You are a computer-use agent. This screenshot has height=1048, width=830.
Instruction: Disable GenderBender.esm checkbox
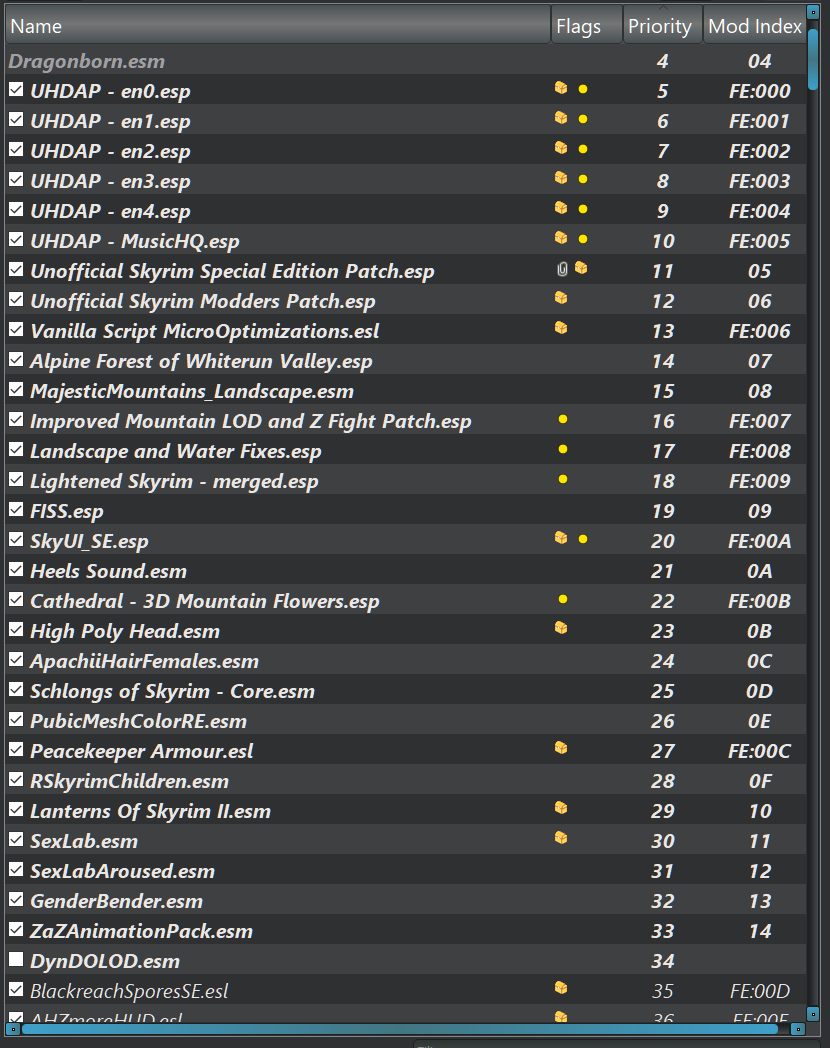(16, 900)
